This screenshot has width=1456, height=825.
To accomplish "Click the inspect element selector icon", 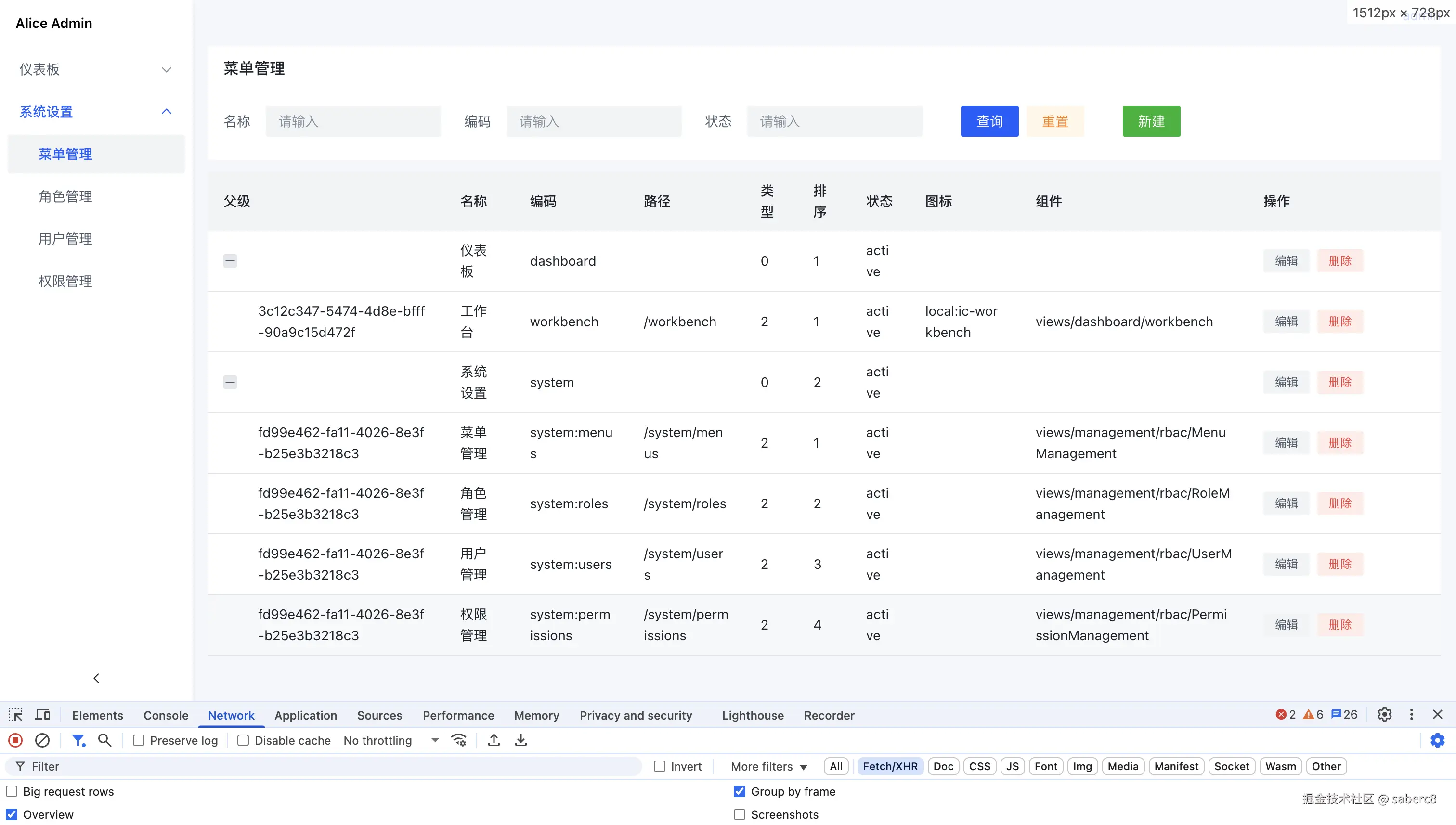I will 15,714.
